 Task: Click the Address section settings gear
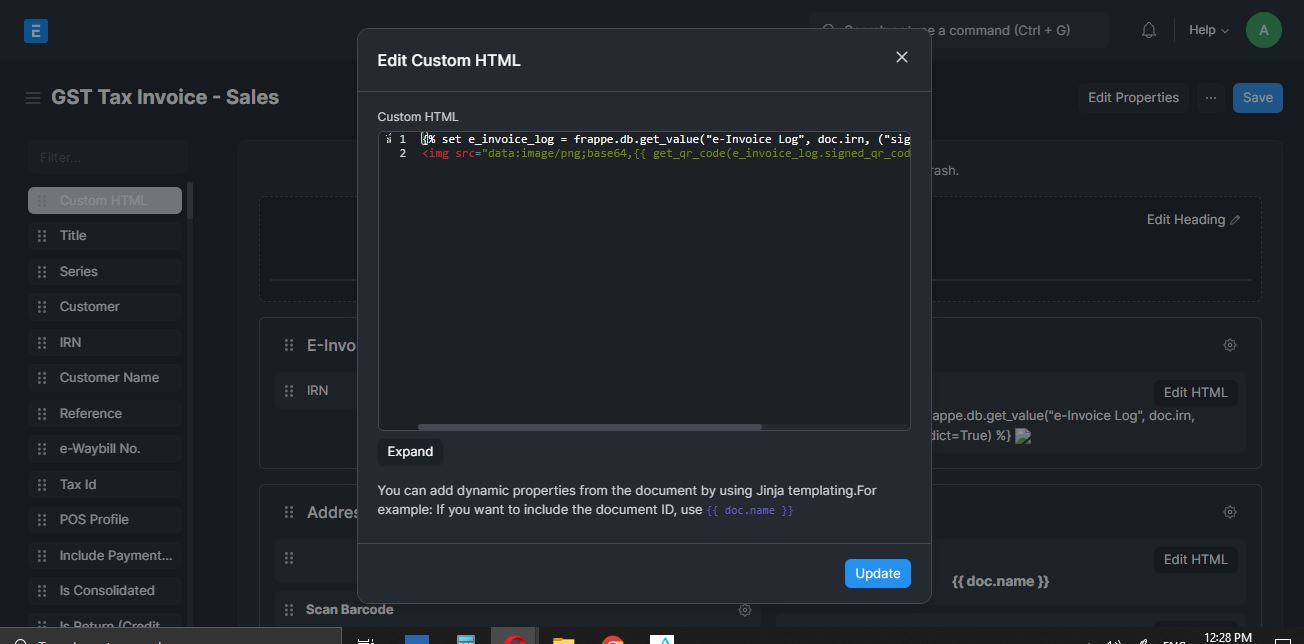[x=1229, y=511]
